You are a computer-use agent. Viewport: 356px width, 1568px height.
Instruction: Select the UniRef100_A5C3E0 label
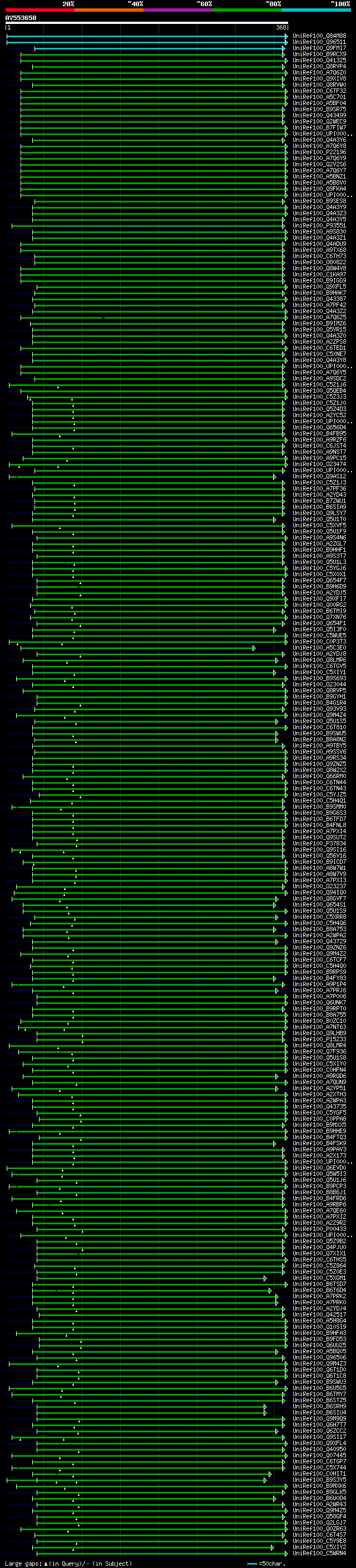(319, 647)
